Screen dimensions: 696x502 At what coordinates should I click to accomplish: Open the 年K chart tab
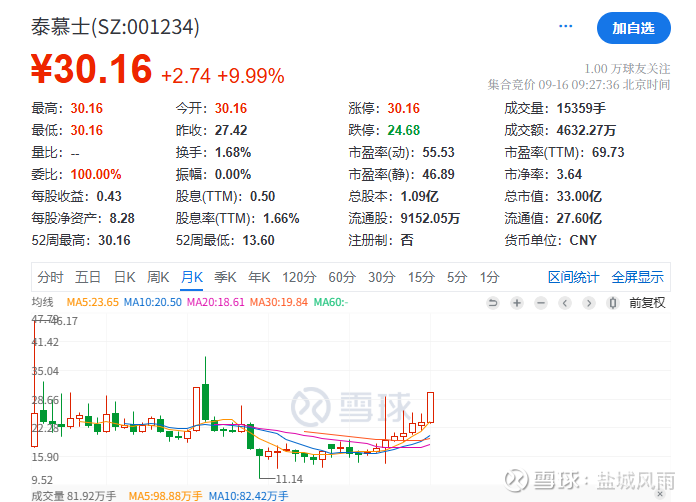tap(259, 277)
